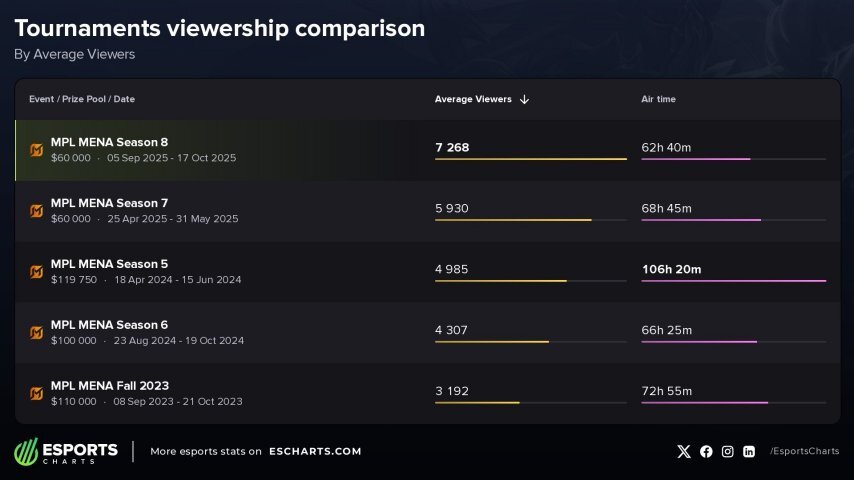Image resolution: width=854 pixels, height=480 pixels.
Task: Open the MPL MENA Season 5 event
Action: coord(109,264)
